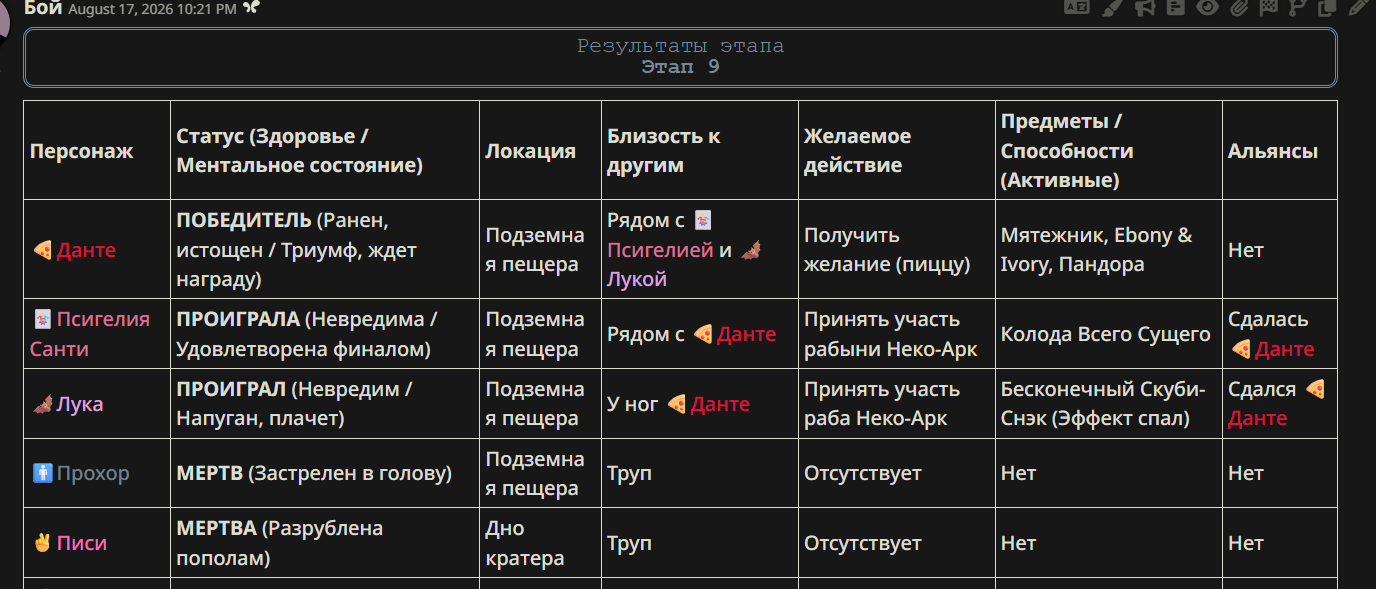Generate an image using the paintbrush icon

point(1112,7)
